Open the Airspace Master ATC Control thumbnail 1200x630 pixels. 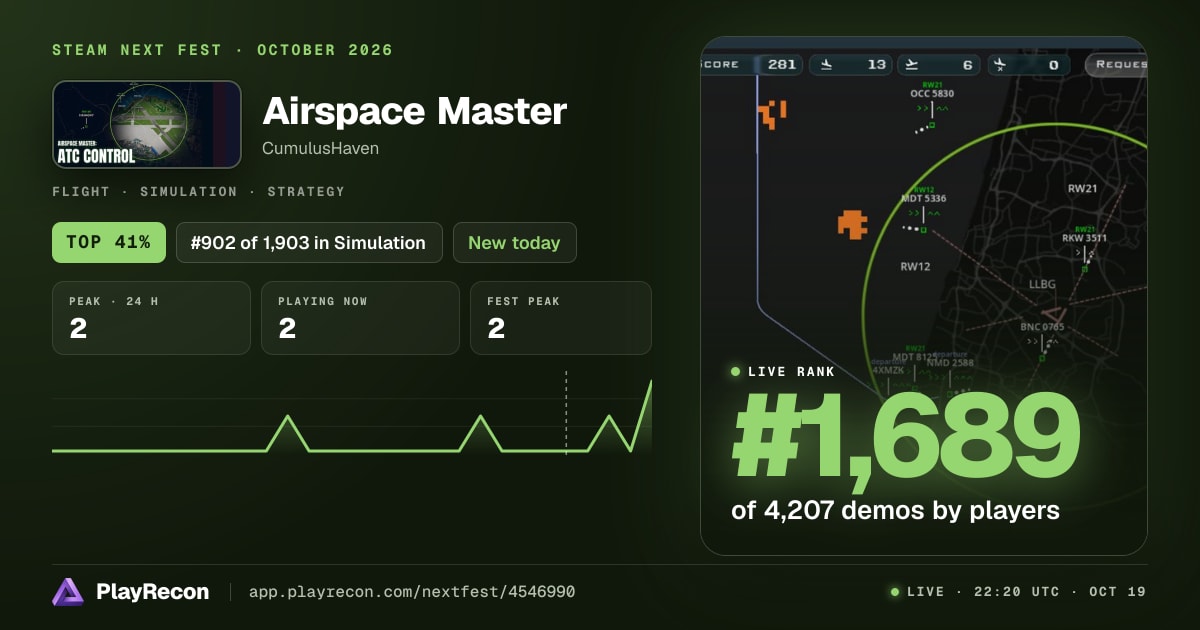pos(147,124)
